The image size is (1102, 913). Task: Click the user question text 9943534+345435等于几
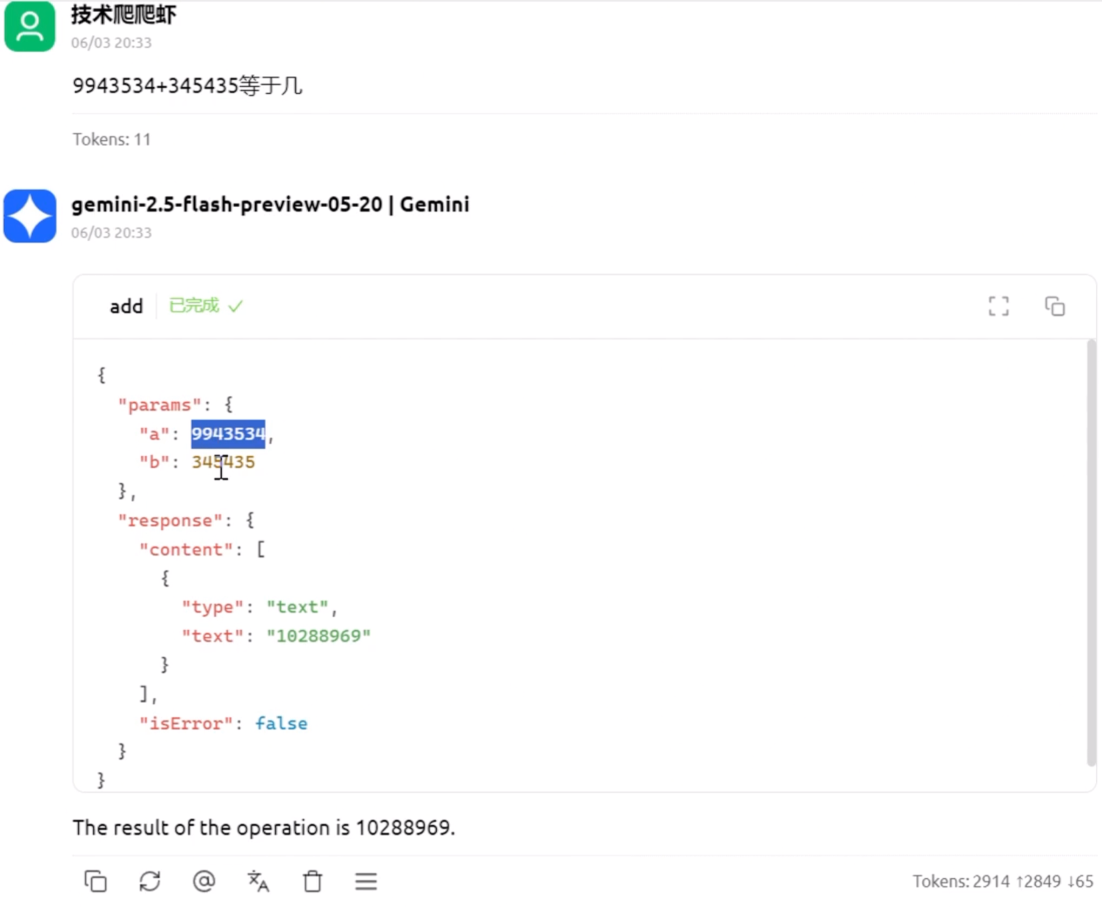click(x=187, y=86)
